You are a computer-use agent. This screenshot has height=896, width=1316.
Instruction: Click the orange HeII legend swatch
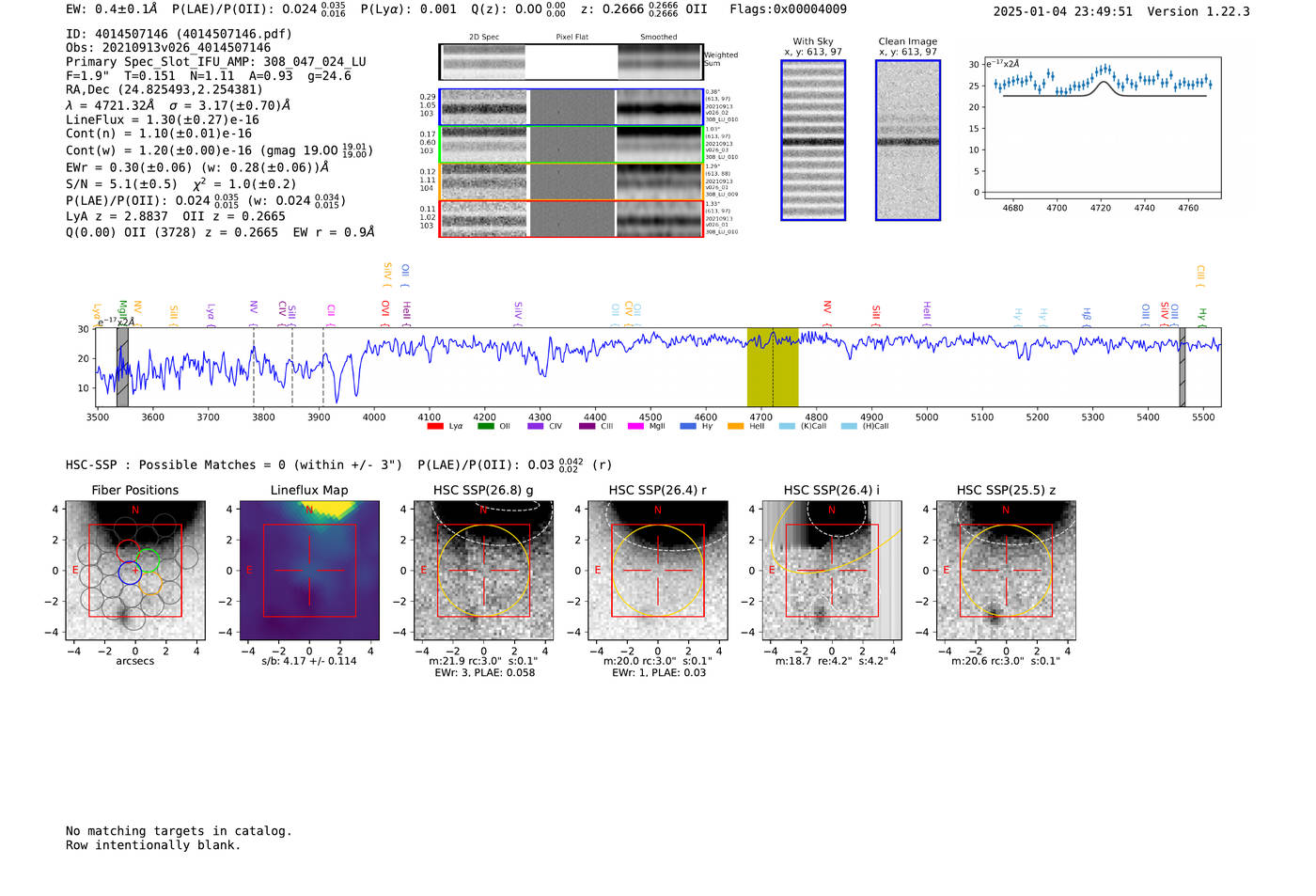736,427
